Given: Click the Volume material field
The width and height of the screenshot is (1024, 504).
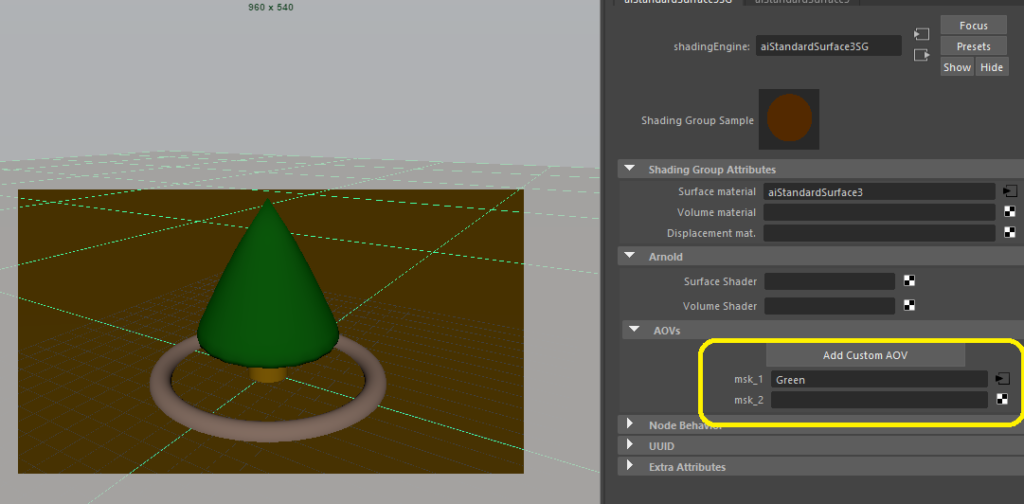Looking at the screenshot, I should point(879,212).
